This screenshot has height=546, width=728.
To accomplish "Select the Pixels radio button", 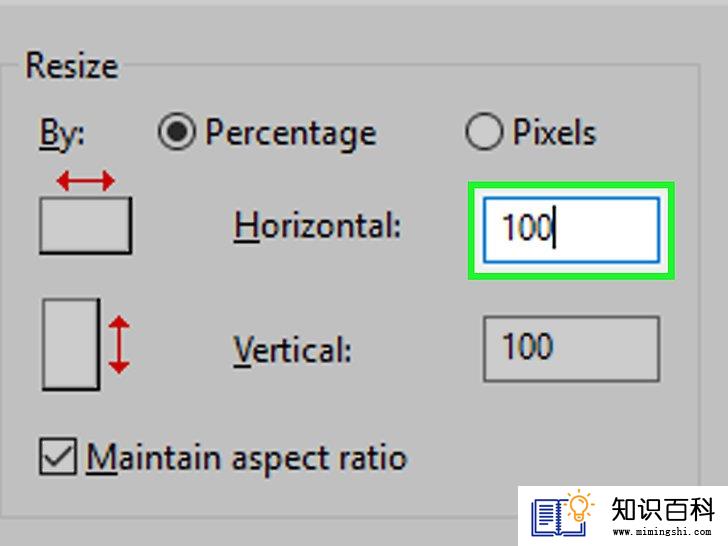I will (483, 133).
